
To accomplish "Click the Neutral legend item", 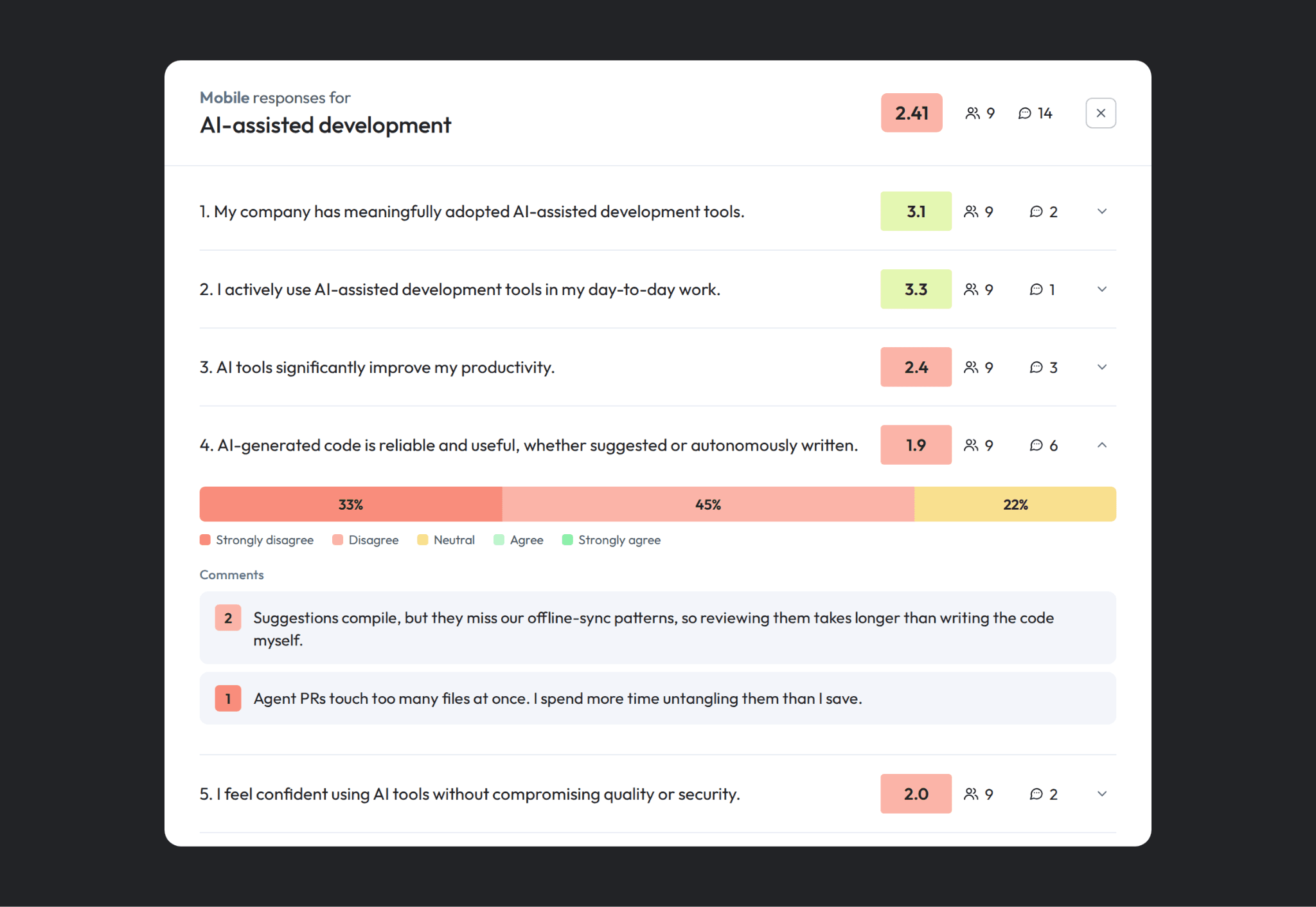I will pos(446,540).
